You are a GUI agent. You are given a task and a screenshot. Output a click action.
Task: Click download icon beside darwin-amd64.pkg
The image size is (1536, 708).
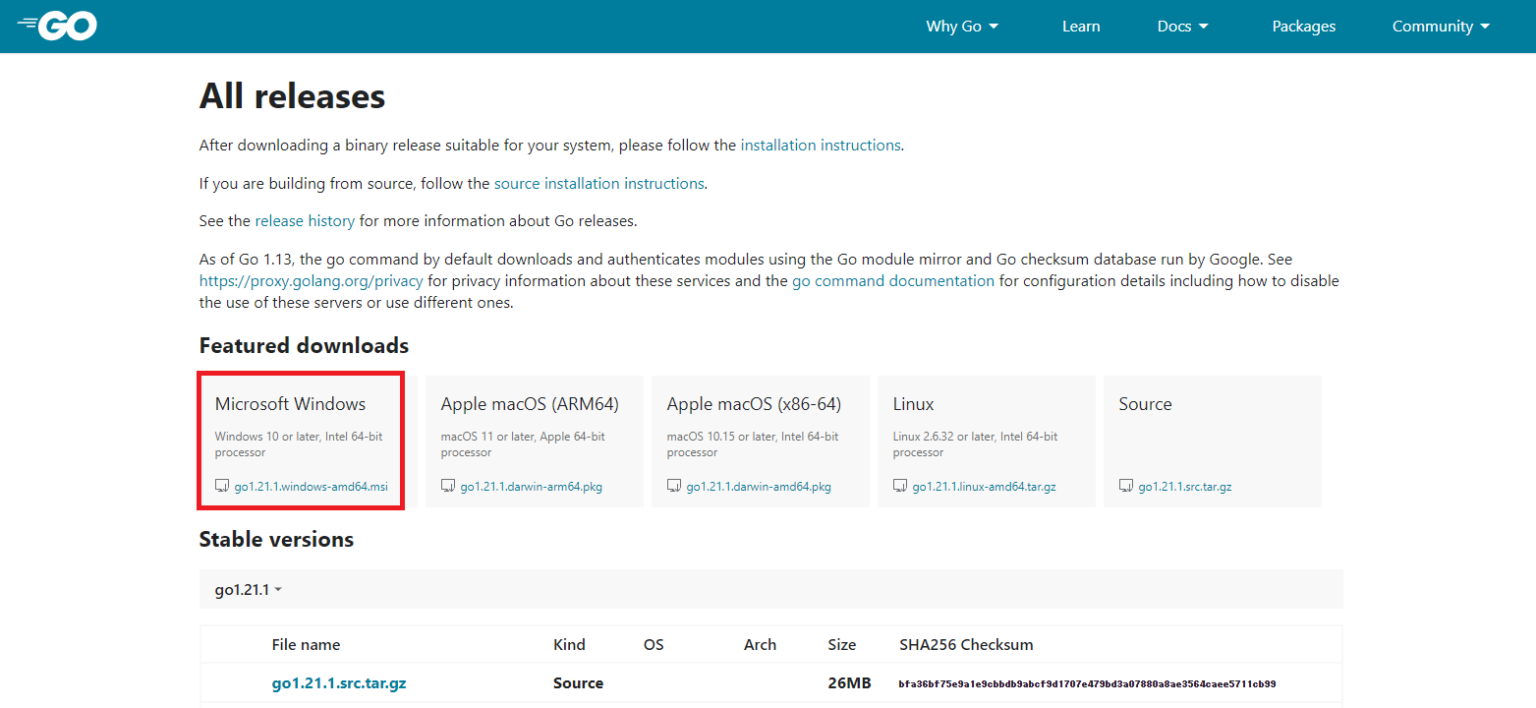click(674, 486)
